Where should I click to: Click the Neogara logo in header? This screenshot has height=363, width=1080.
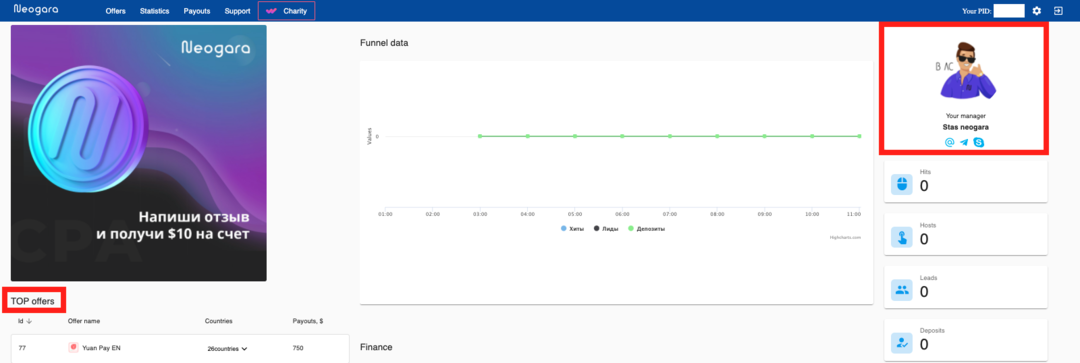(36, 10)
